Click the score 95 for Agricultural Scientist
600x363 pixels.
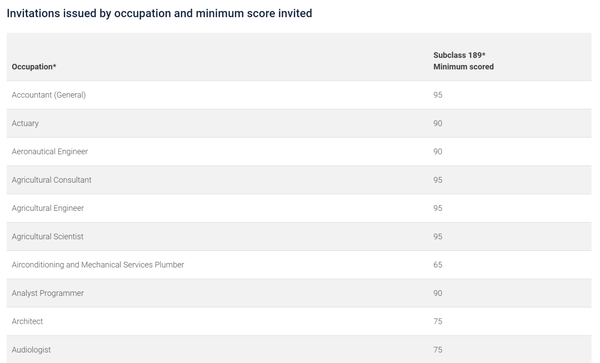[438, 236]
